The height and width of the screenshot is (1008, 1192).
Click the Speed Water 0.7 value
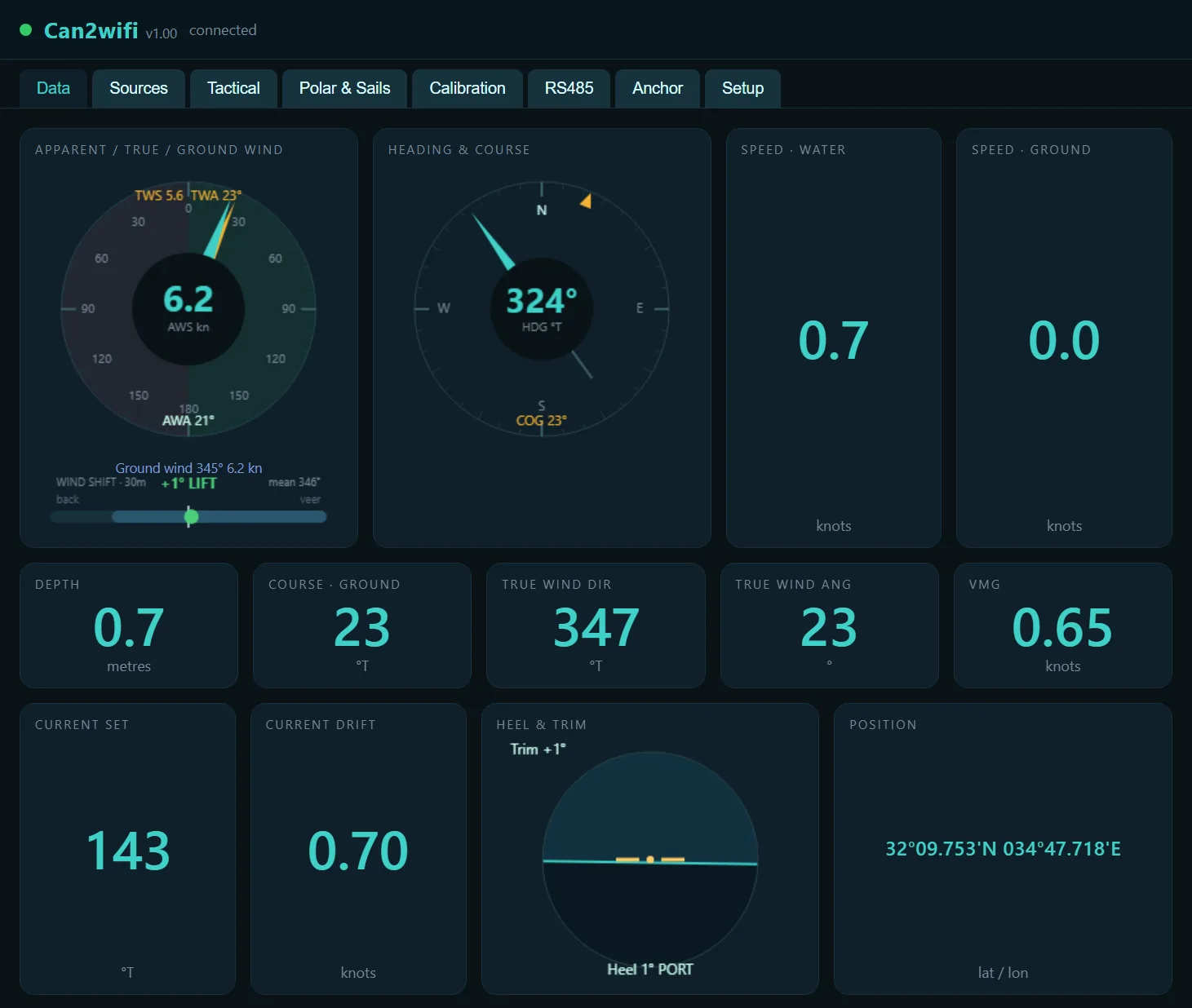[833, 340]
